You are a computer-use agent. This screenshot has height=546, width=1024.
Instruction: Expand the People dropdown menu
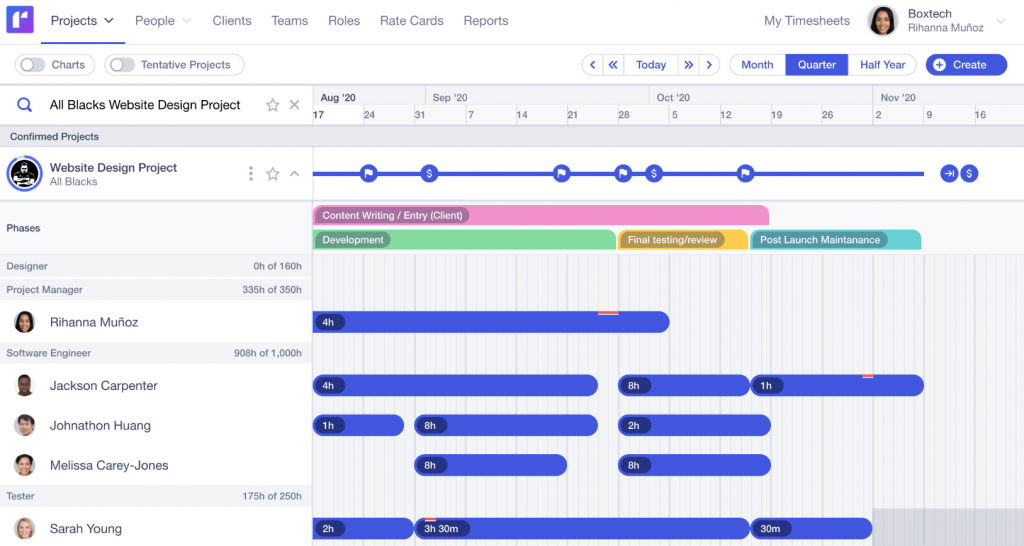[163, 21]
